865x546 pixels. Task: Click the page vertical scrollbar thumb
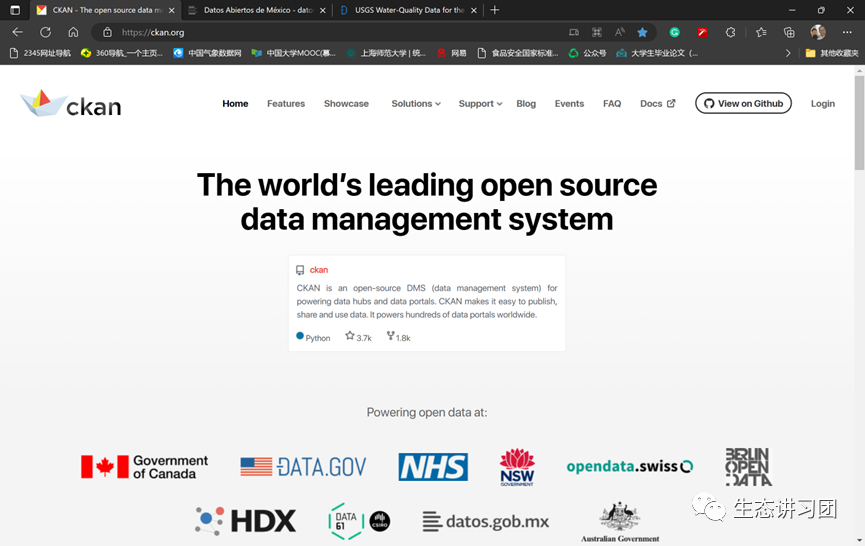[859, 122]
